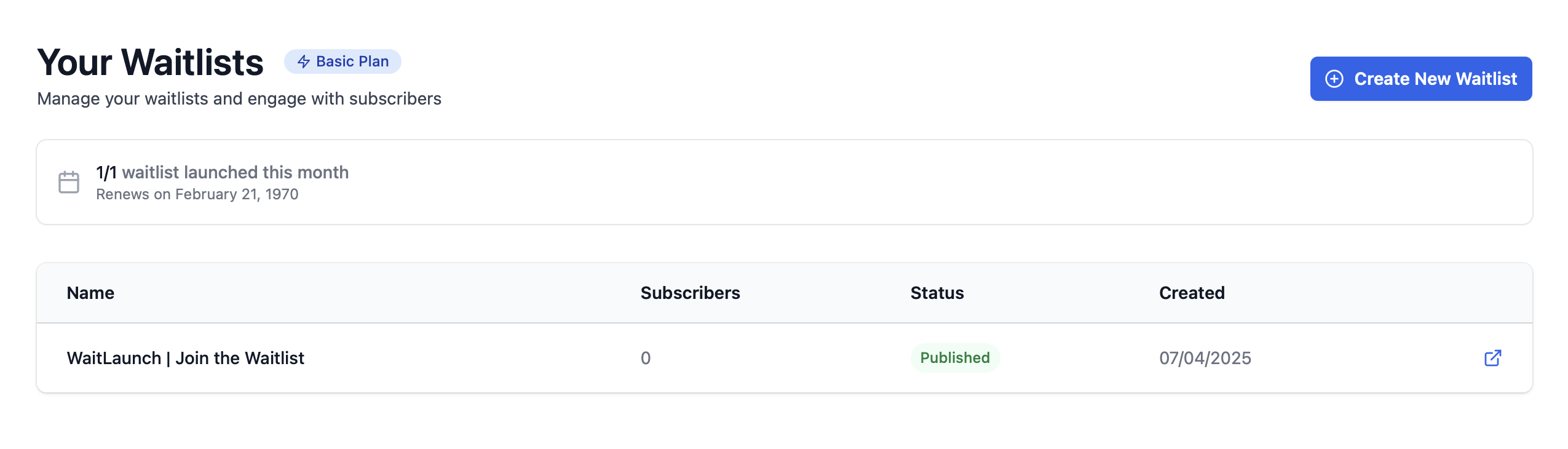Click the Subscribers column header
The width and height of the screenshot is (1568, 449).
pos(690,293)
